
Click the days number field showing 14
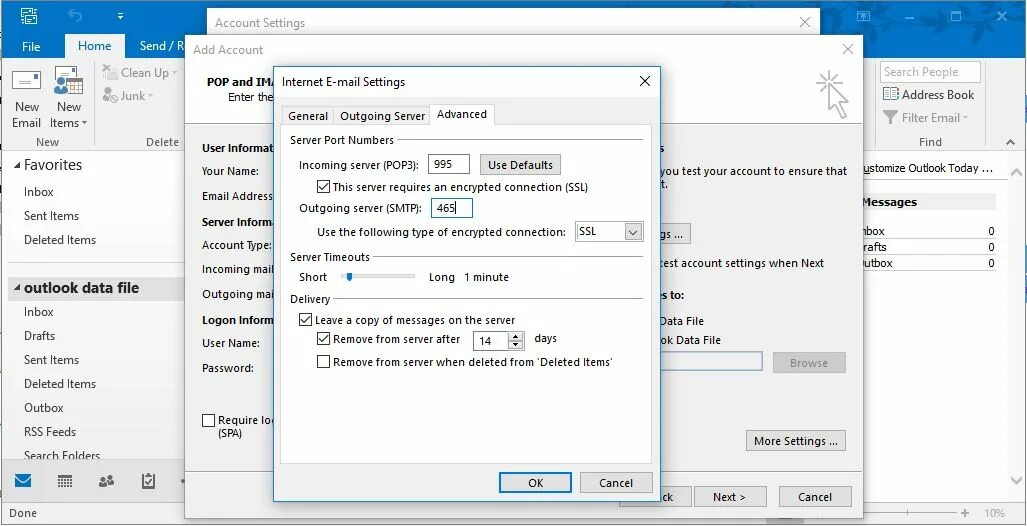(x=492, y=341)
